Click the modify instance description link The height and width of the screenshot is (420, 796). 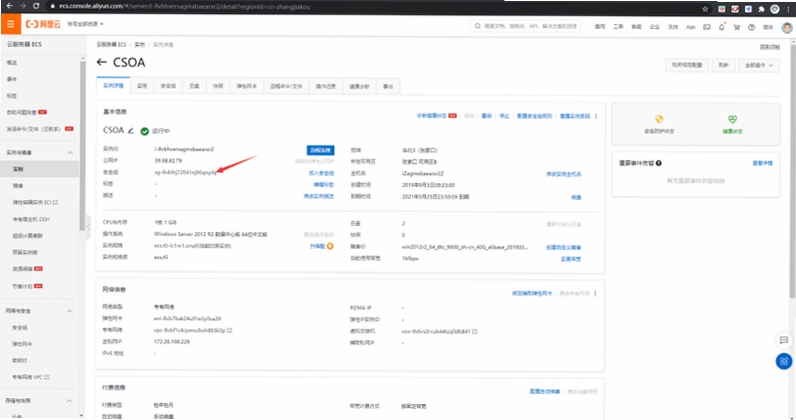tap(318, 197)
